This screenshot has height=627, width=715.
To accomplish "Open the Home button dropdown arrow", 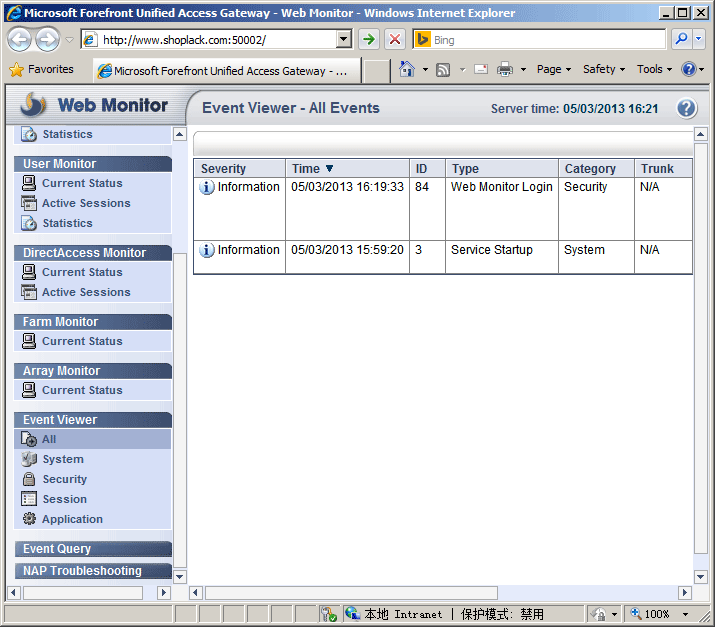I will click(x=425, y=70).
